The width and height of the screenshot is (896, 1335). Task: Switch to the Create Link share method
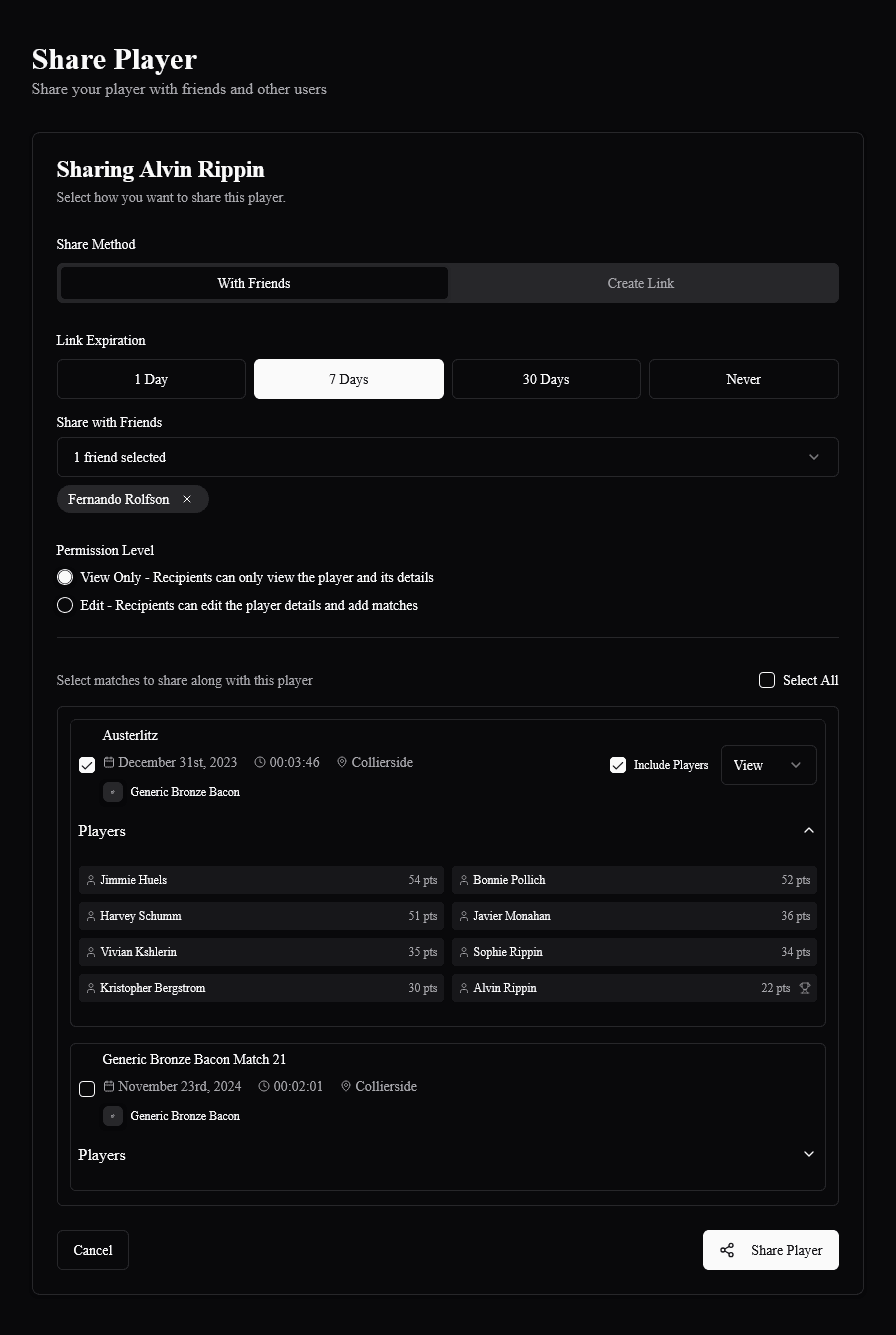[640, 283]
